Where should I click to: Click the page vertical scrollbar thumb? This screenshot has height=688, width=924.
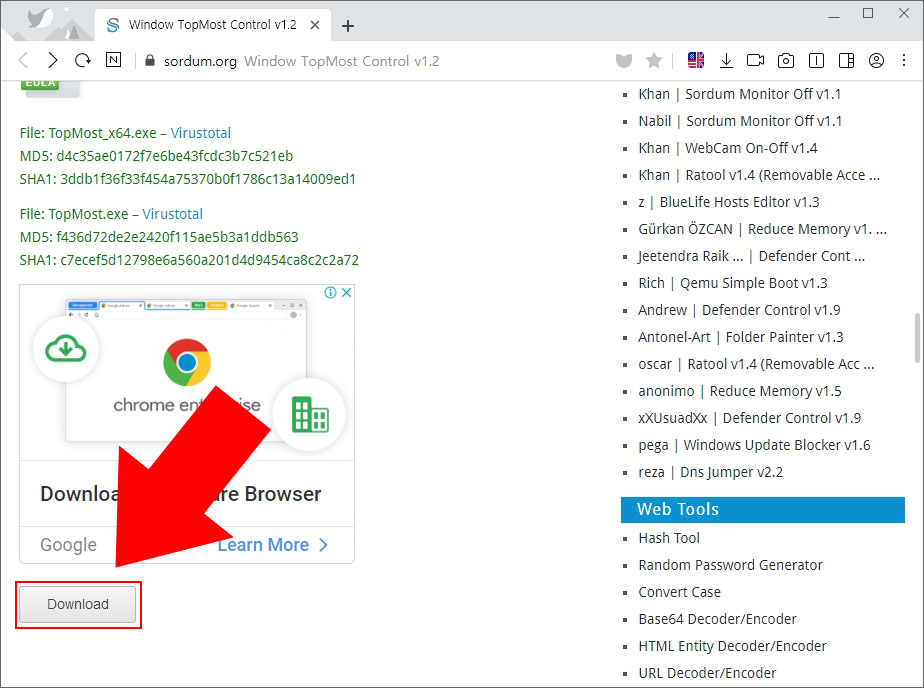(x=918, y=338)
